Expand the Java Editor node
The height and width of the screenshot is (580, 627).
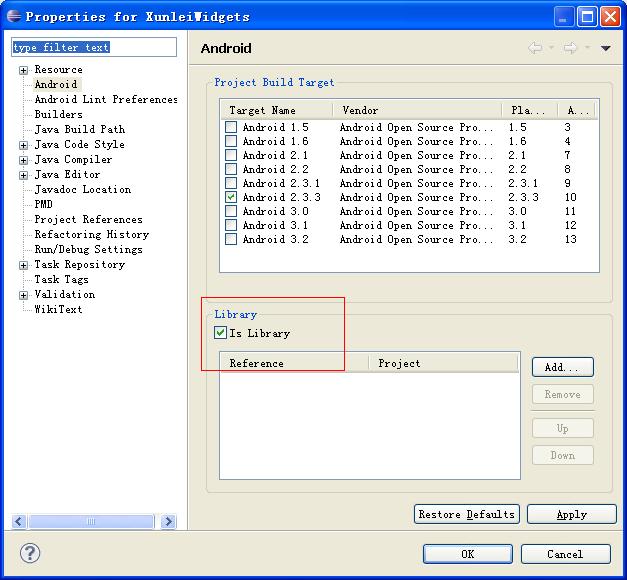point(24,175)
